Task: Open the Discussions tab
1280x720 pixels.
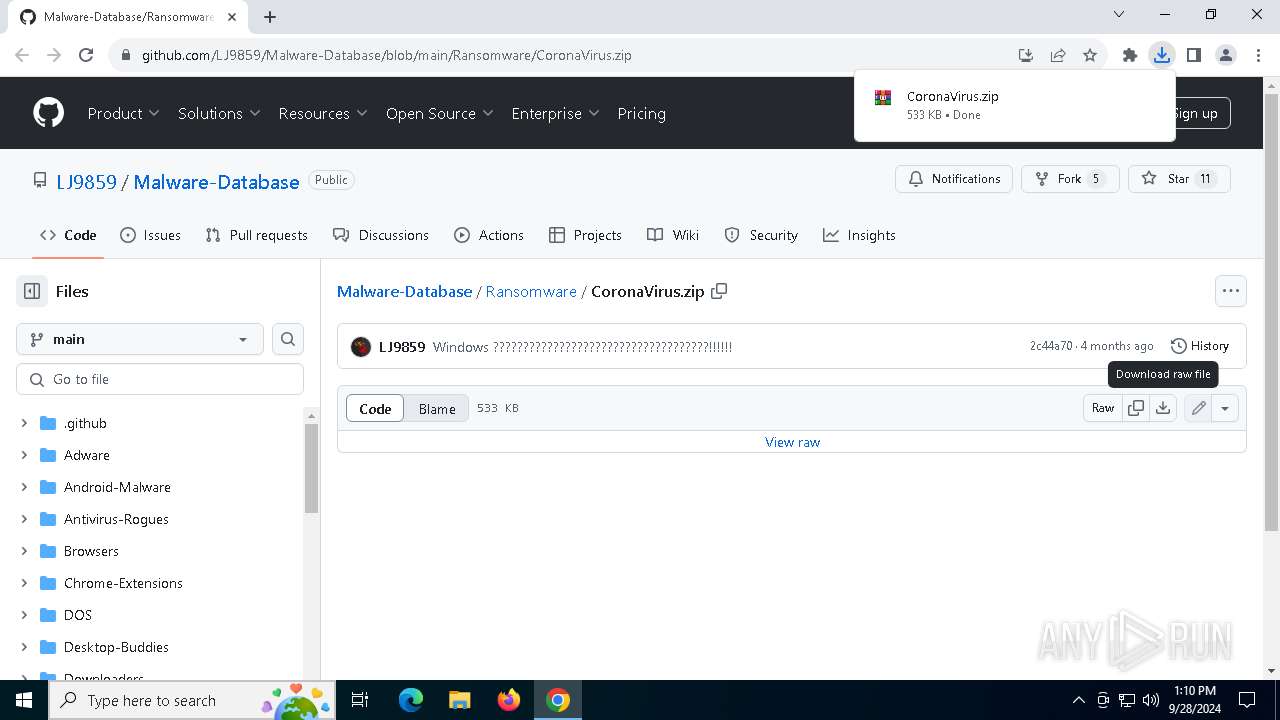Action: coord(381,235)
